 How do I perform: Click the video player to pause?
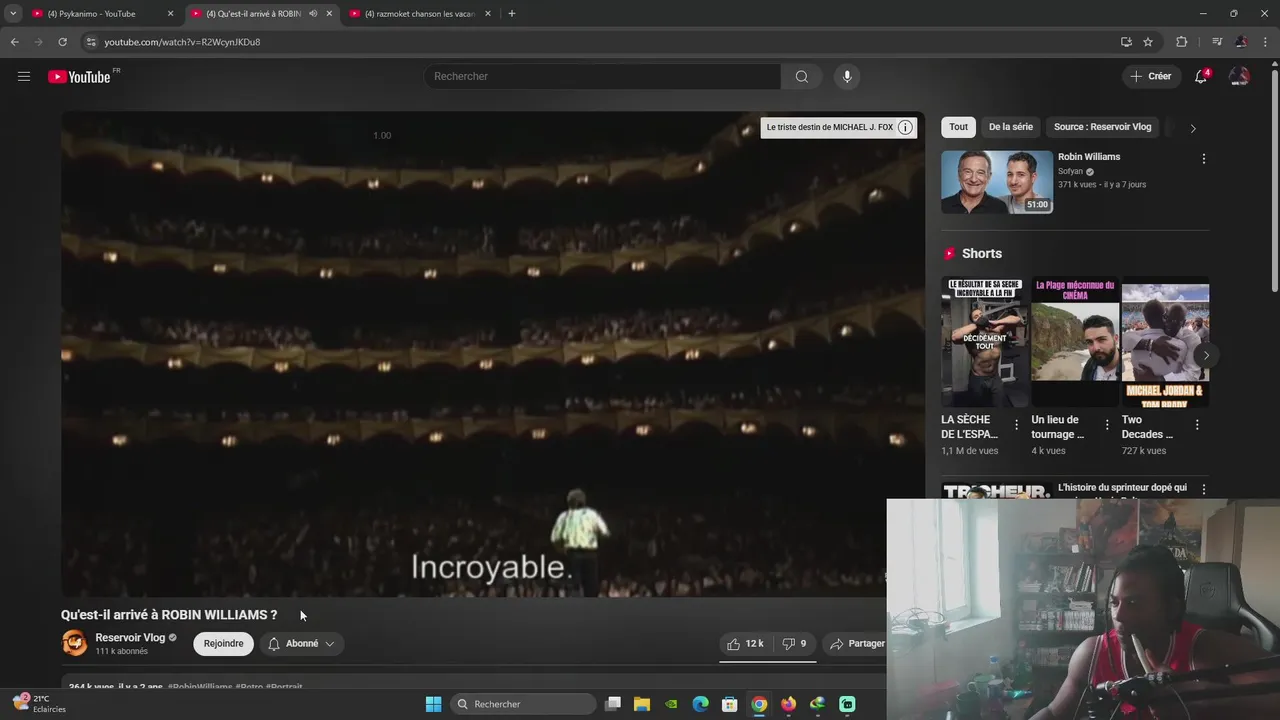(492, 354)
